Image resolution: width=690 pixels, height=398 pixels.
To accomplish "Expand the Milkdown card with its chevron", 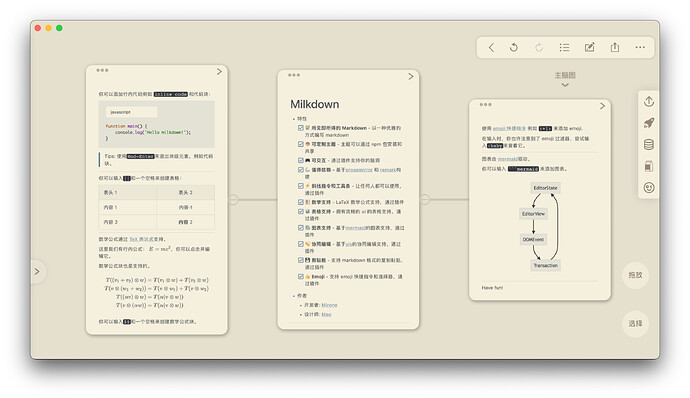I will [411, 76].
